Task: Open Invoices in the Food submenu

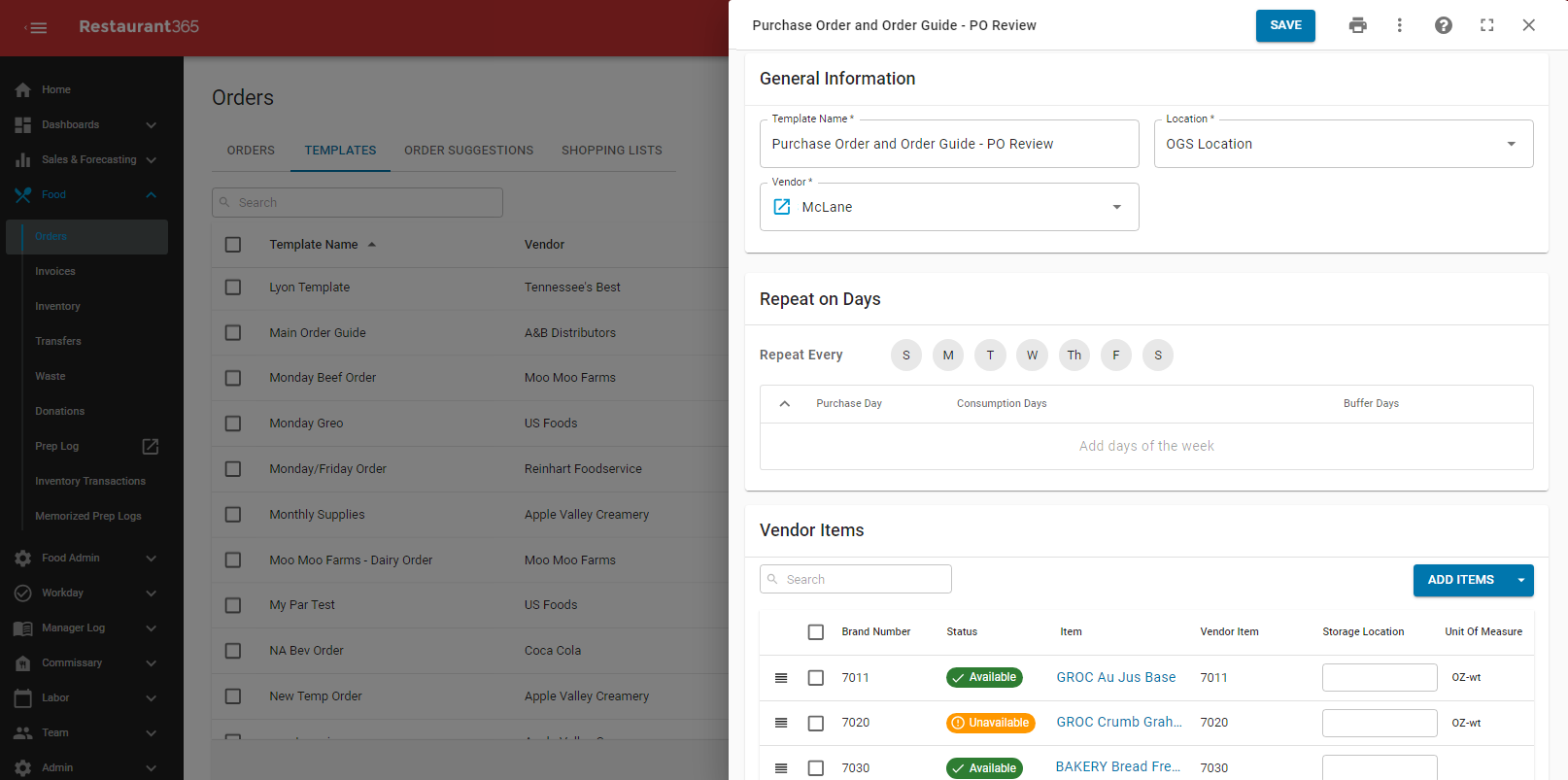Action: pos(55,271)
